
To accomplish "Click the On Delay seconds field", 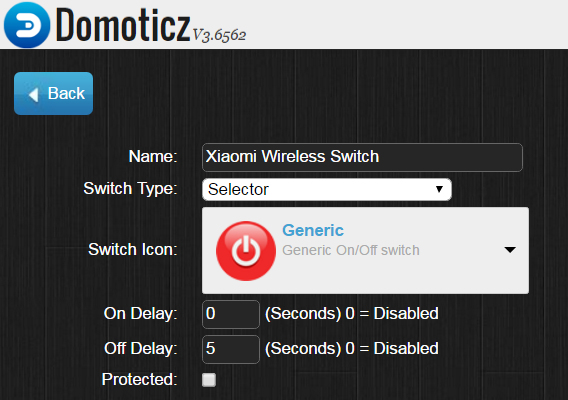I will [231, 314].
